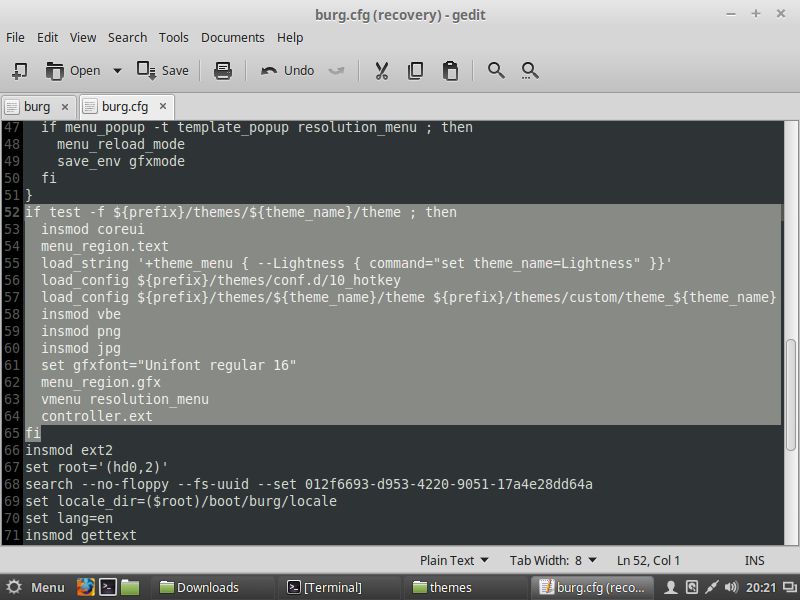Click "set root='(hd0,2)'" line
800x600 pixels.
pyautogui.click(x=96, y=467)
